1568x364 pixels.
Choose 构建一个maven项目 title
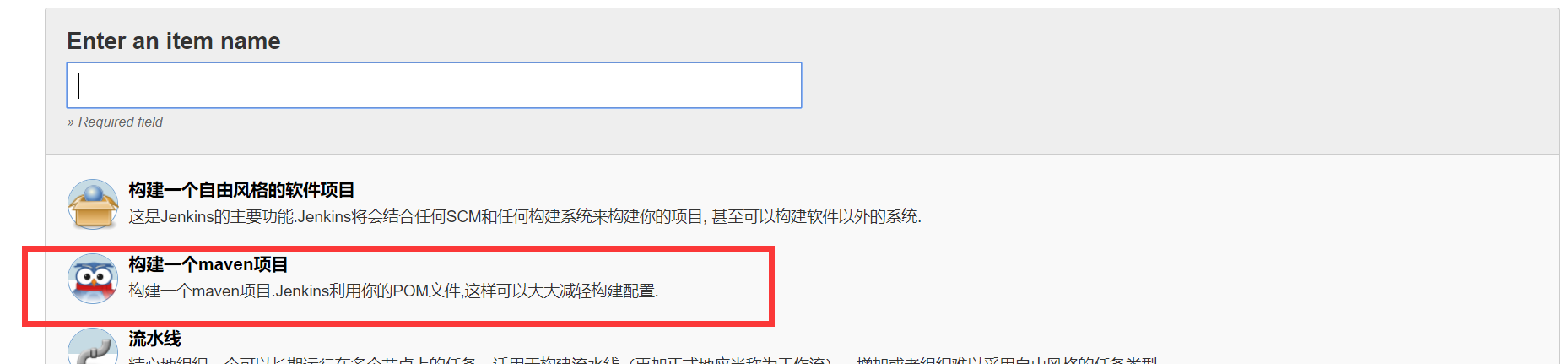208,264
